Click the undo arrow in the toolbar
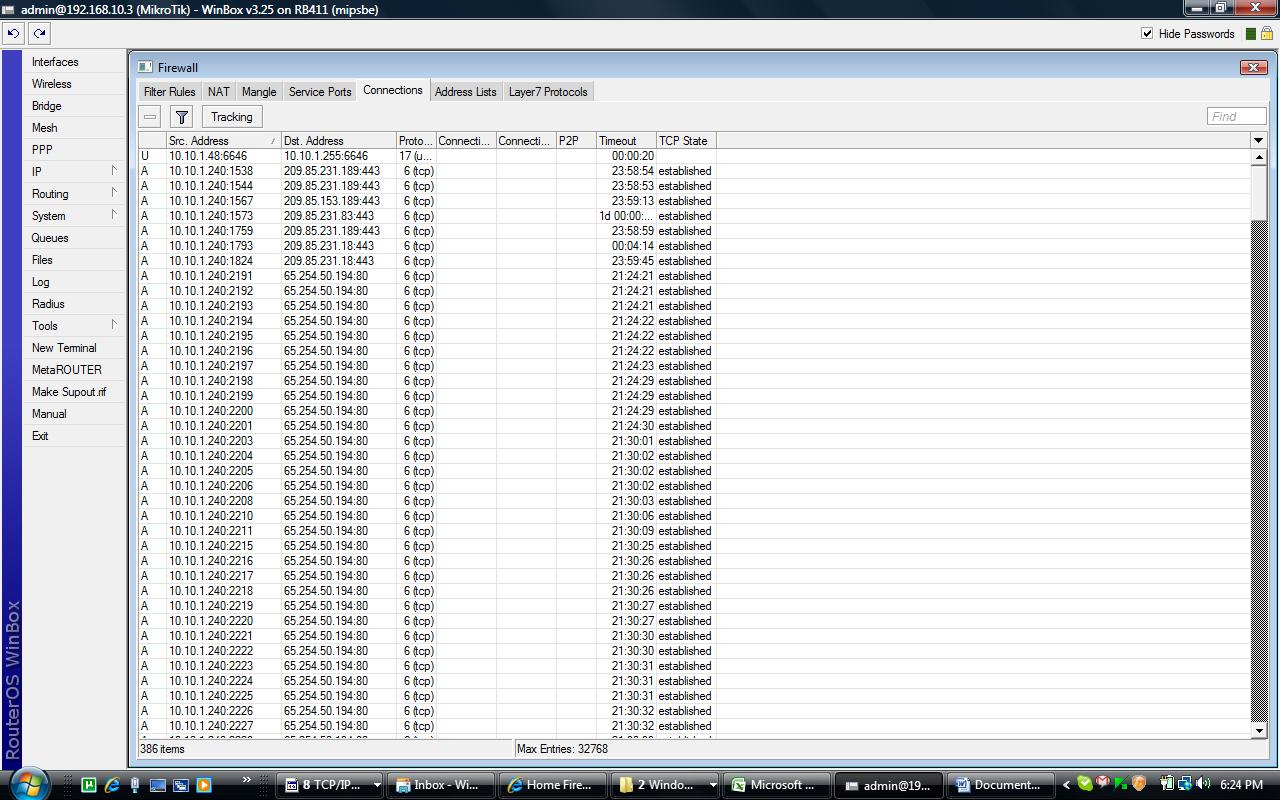 point(13,33)
